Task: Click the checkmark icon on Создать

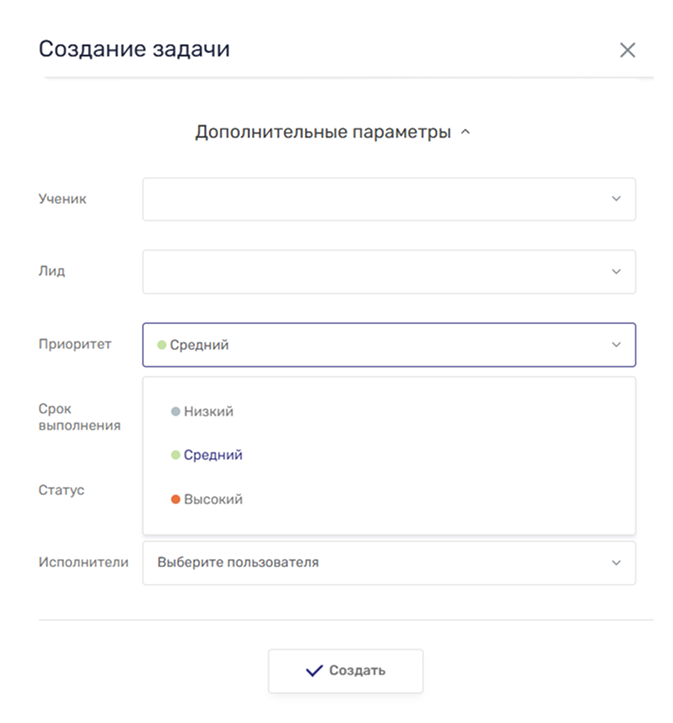Action: click(x=314, y=671)
